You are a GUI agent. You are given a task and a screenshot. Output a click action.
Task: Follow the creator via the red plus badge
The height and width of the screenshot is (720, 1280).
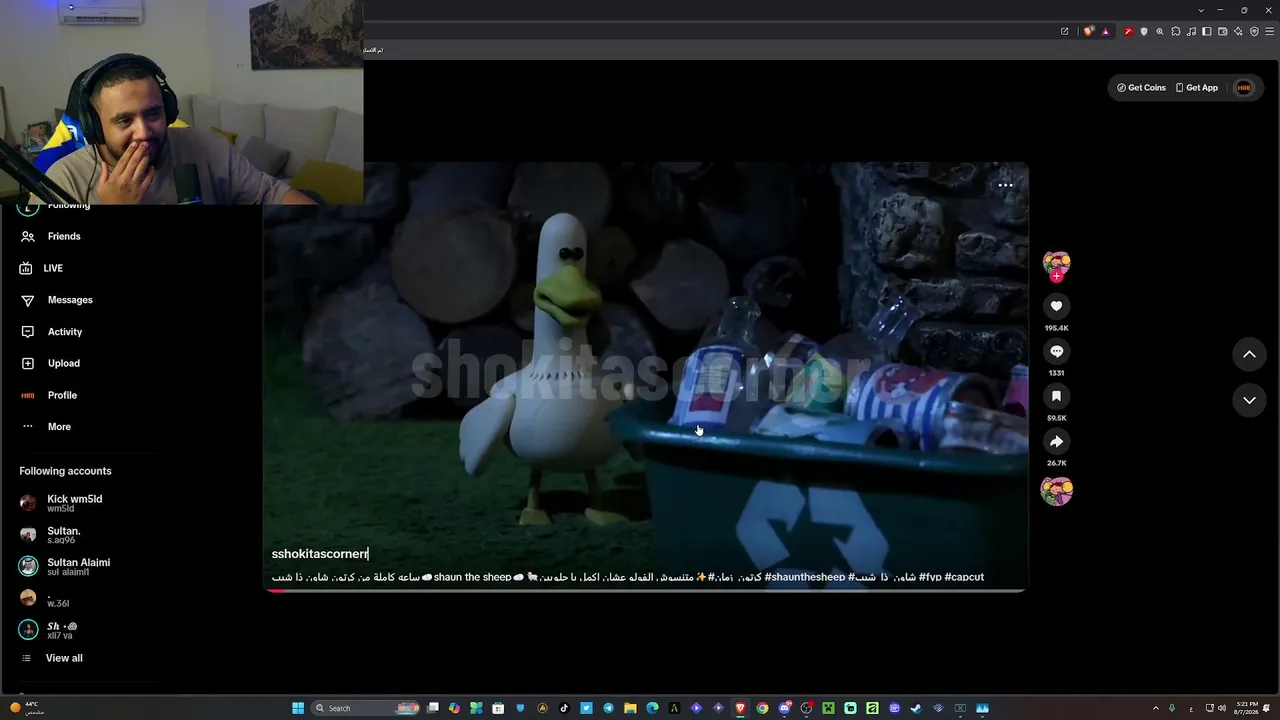[x=1056, y=277]
